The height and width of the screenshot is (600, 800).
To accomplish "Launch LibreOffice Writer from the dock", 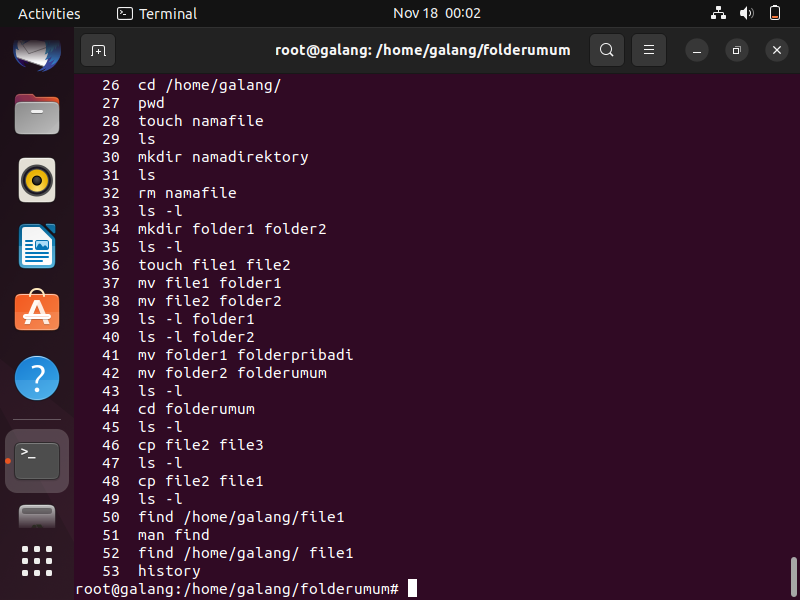I will click(37, 246).
